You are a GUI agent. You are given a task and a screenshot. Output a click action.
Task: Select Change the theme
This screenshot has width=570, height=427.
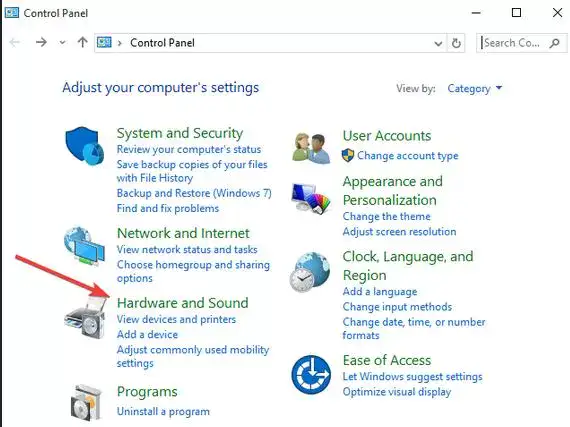point(386,216)
